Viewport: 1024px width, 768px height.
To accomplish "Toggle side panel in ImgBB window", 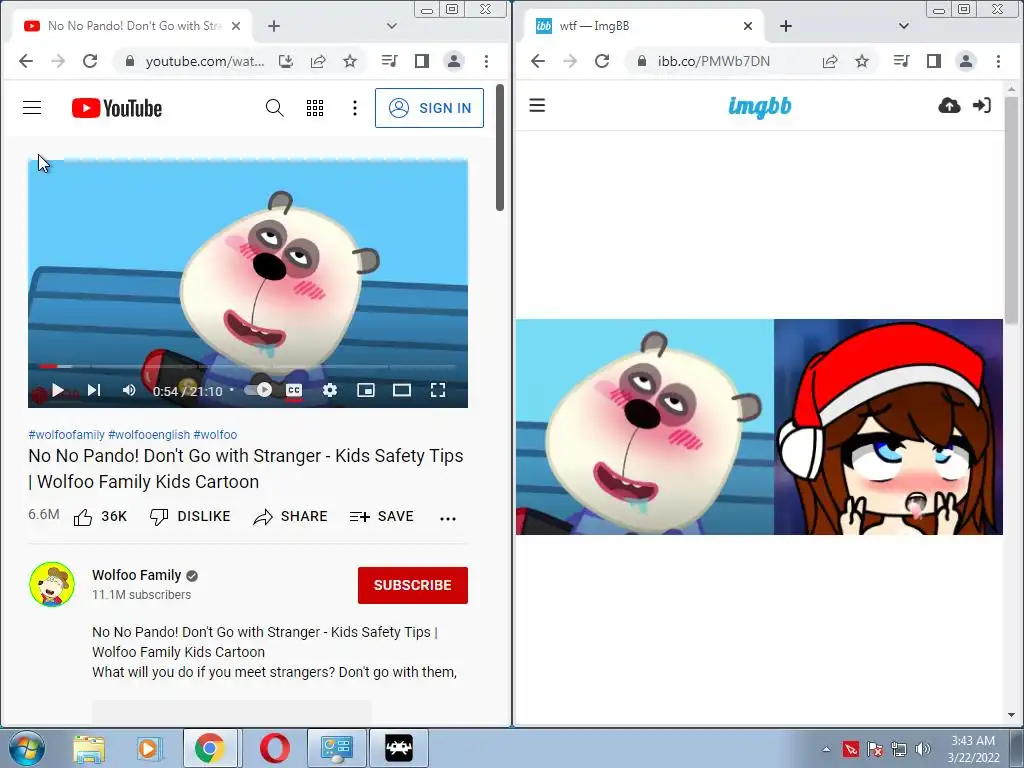I will click(x=934, y=61).
